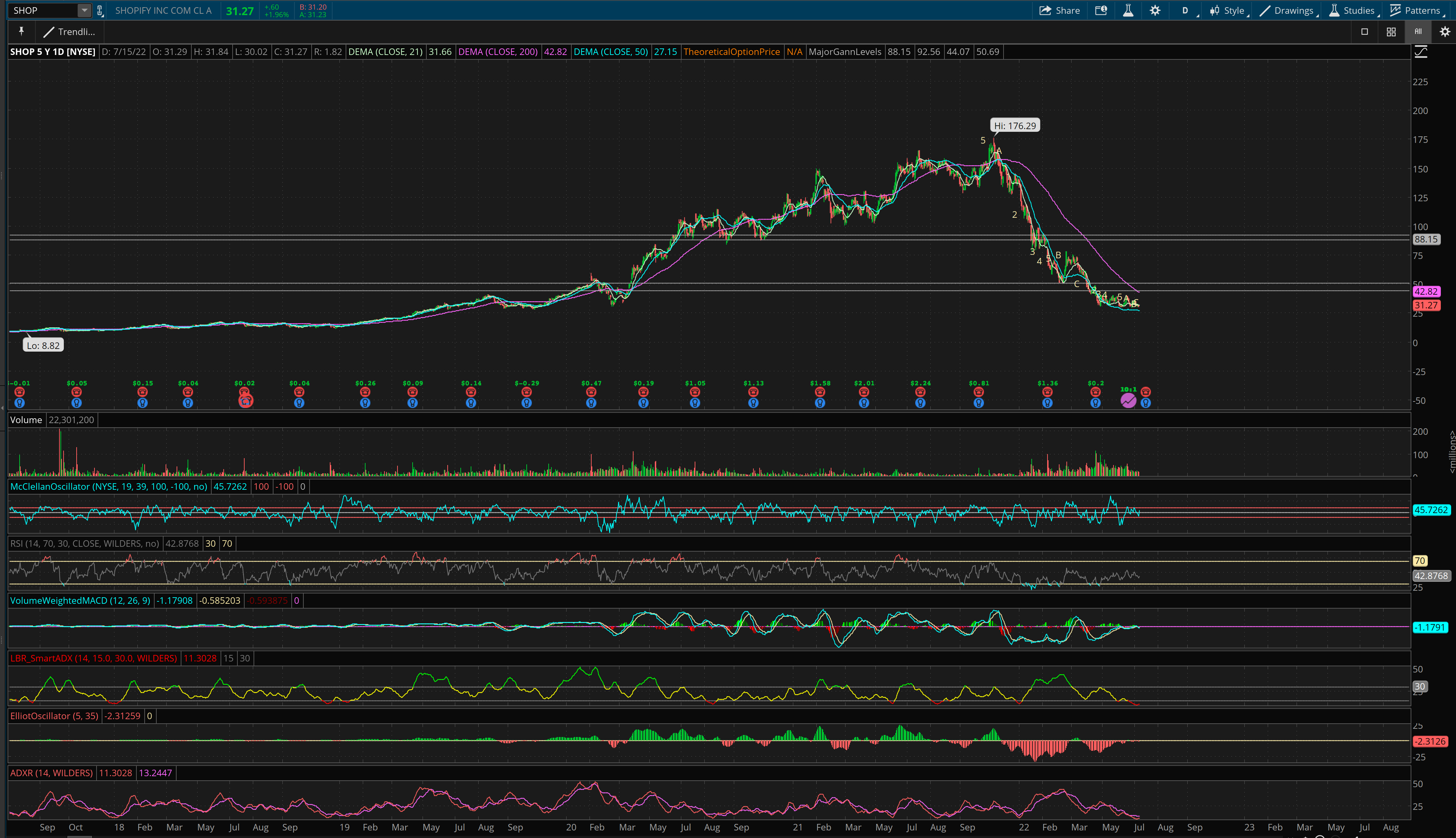Click the 88.15 Gann level price label
The width and height of the screenshot is (1456, 838).
coord(1425,239)
